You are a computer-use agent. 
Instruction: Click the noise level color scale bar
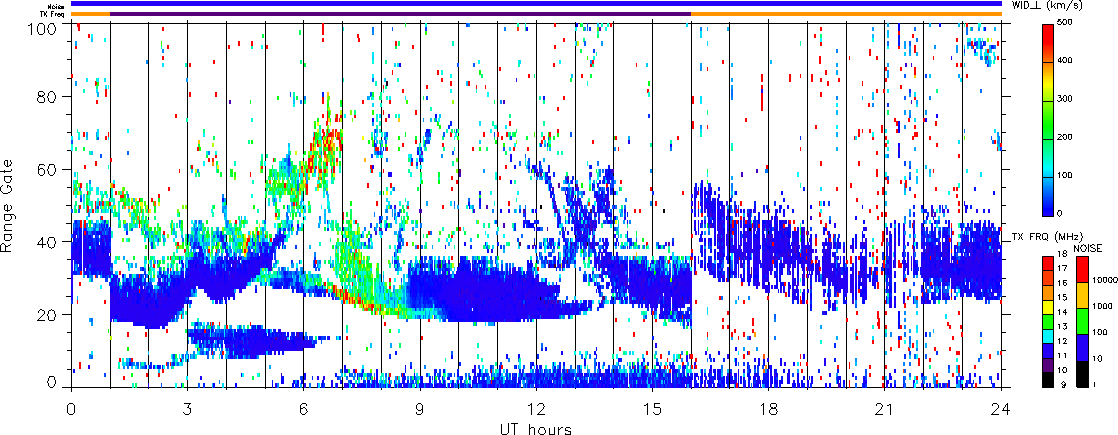(1082, 320)
